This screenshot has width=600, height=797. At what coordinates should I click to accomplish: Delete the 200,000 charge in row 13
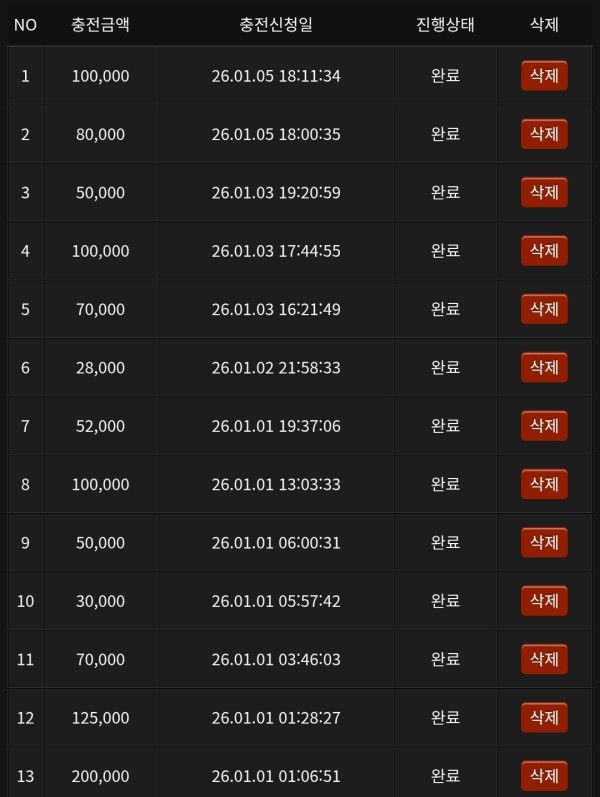(544, 776)
